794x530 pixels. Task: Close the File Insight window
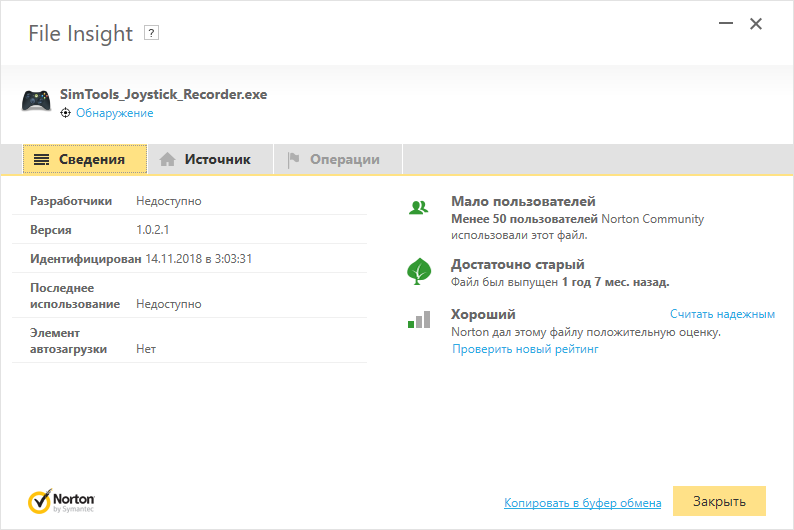pyautogui.click(x=756, y=24)
